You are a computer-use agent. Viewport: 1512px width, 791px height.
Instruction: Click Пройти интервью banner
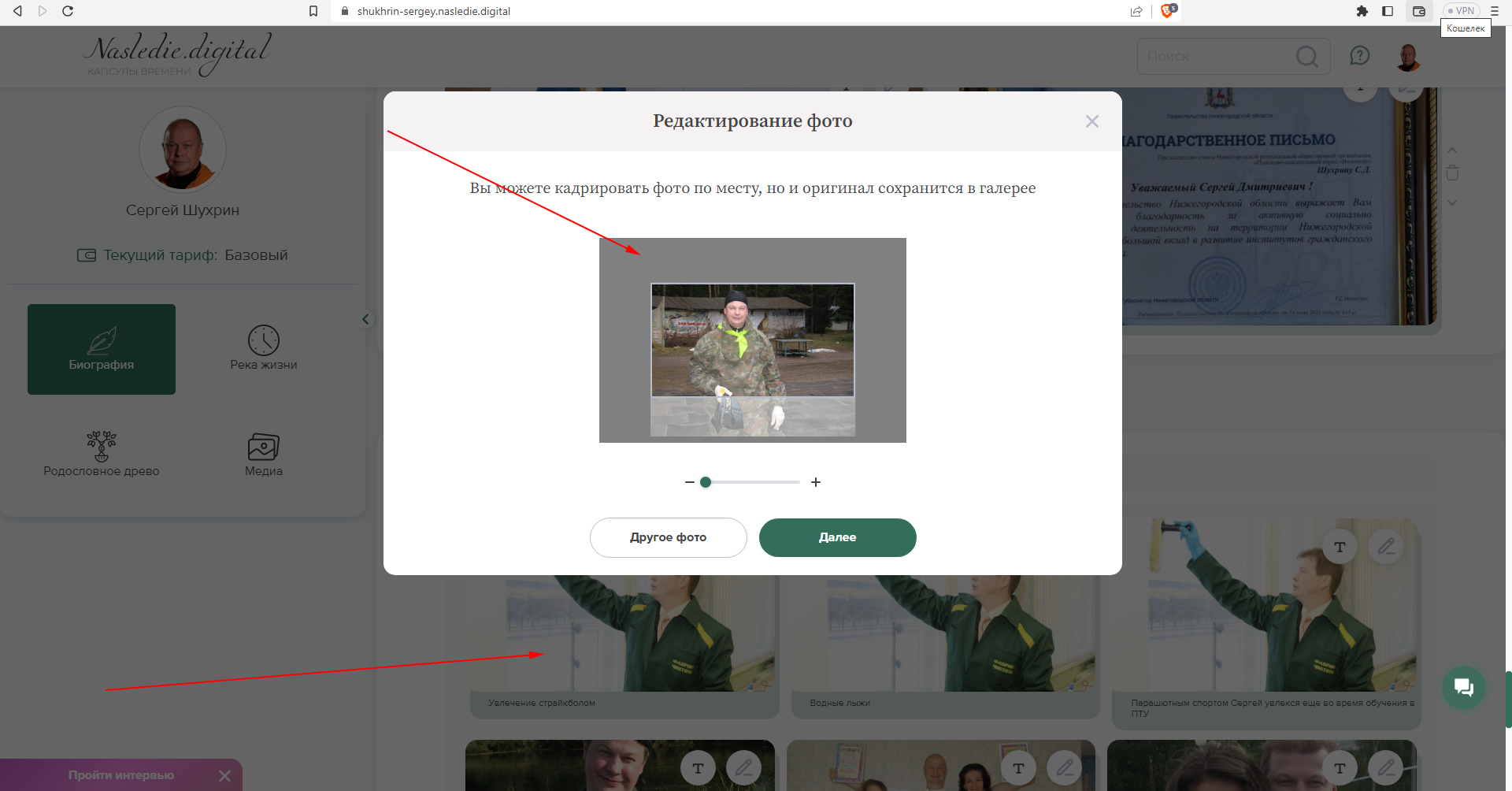click(x=121, y=775)
